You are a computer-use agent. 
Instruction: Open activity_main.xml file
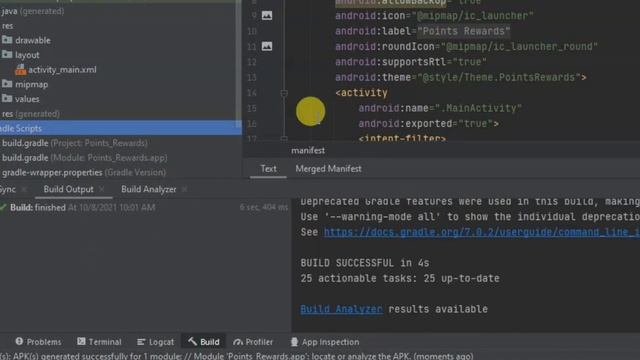pyautogui.click(x=56, y=69)
